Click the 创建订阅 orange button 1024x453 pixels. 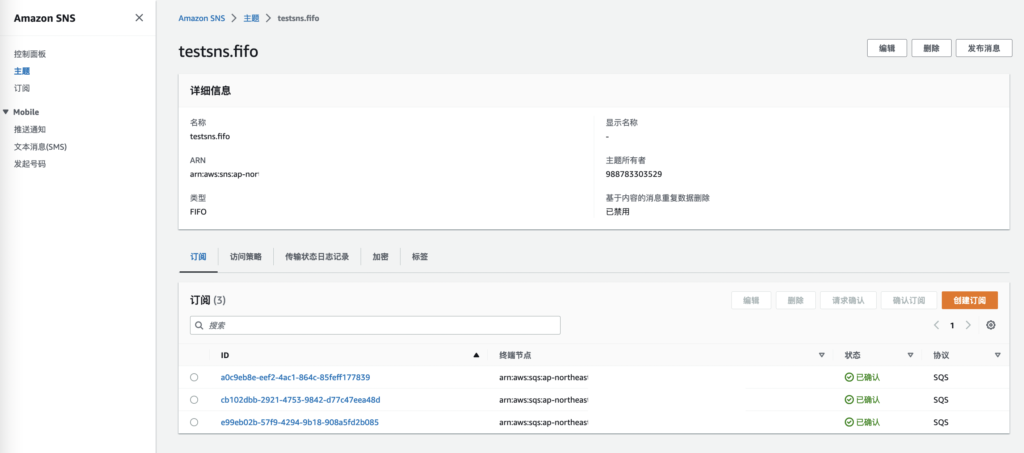coord(970,300)
